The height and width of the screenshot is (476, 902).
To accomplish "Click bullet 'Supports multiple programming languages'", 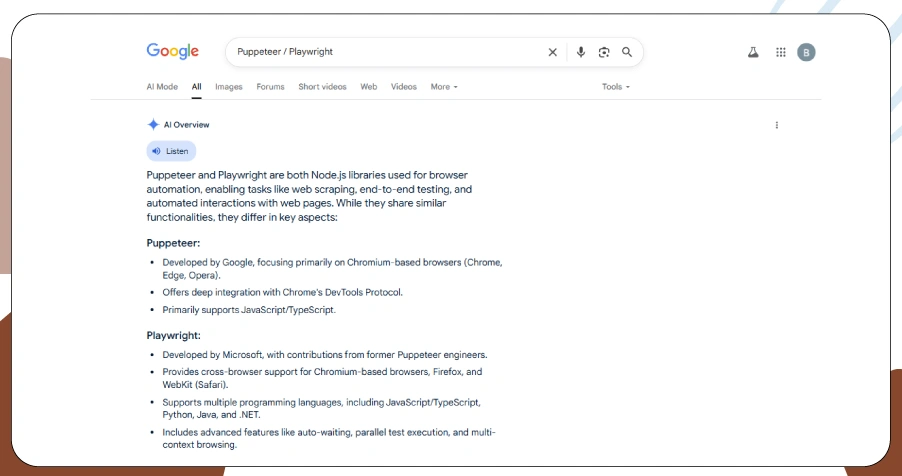I will 322,408.
